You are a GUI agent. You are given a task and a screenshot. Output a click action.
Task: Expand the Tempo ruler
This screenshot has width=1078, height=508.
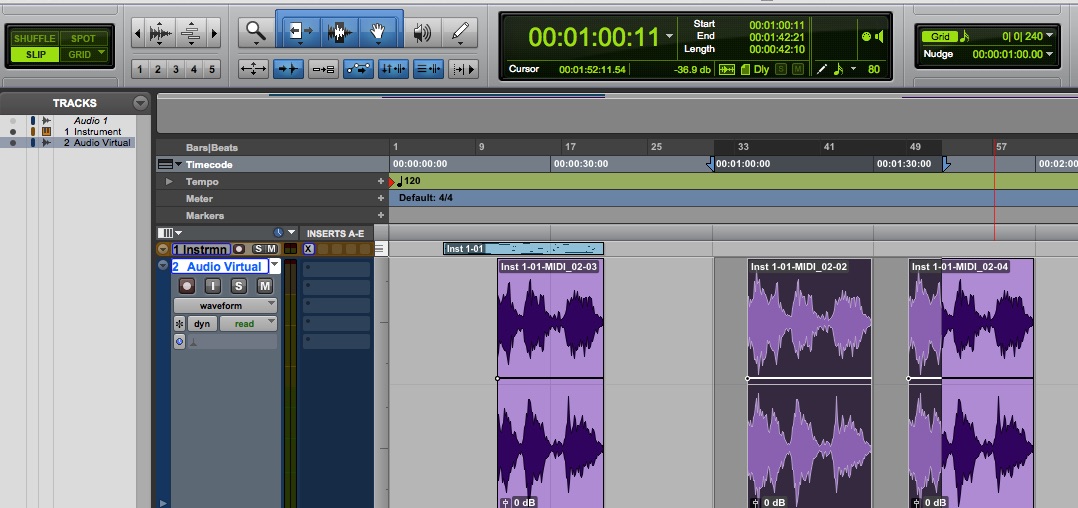169,181
